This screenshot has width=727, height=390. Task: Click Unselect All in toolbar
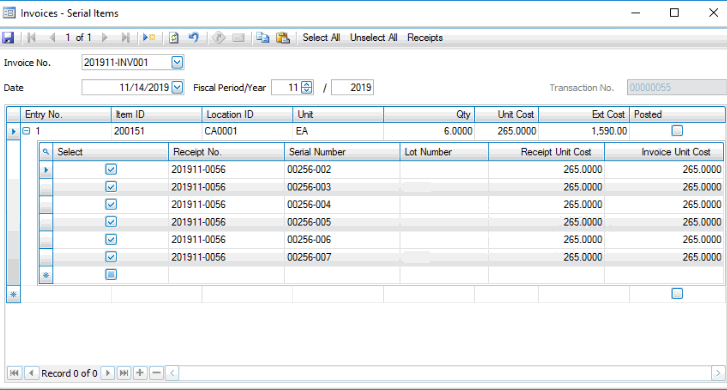pyautogui.click(x=374, y=38)
